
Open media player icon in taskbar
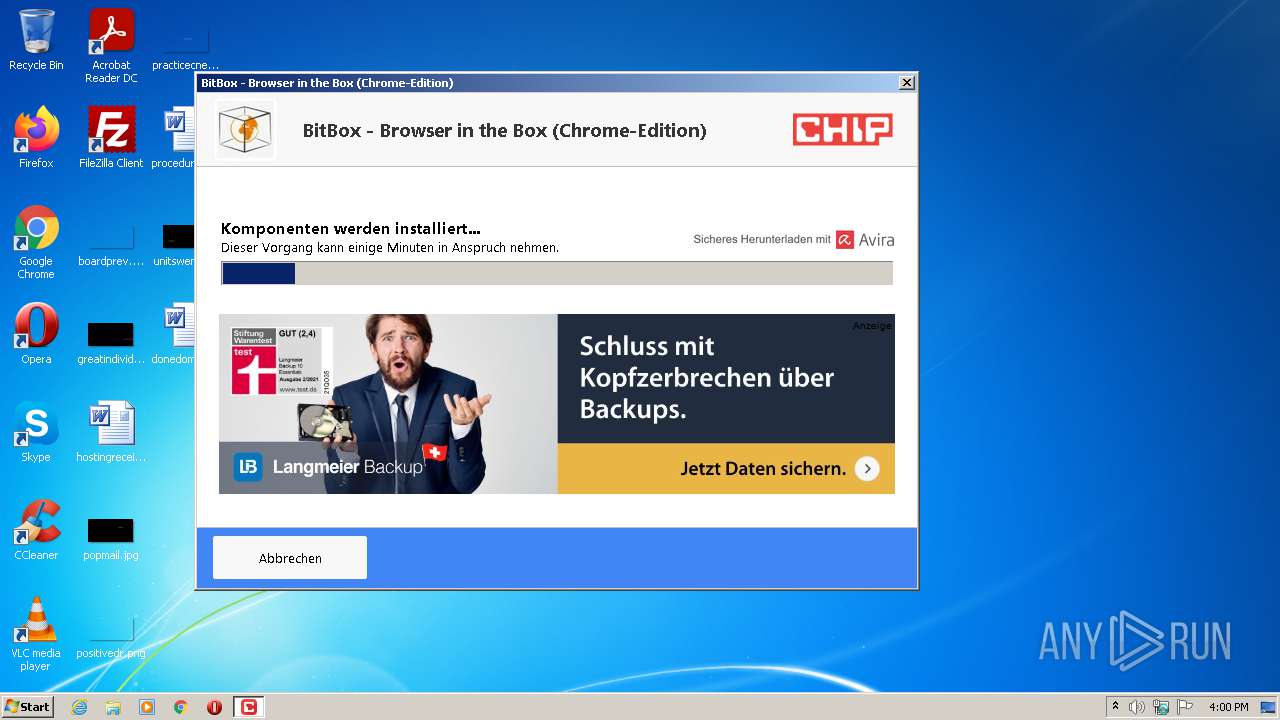(147, 707)
